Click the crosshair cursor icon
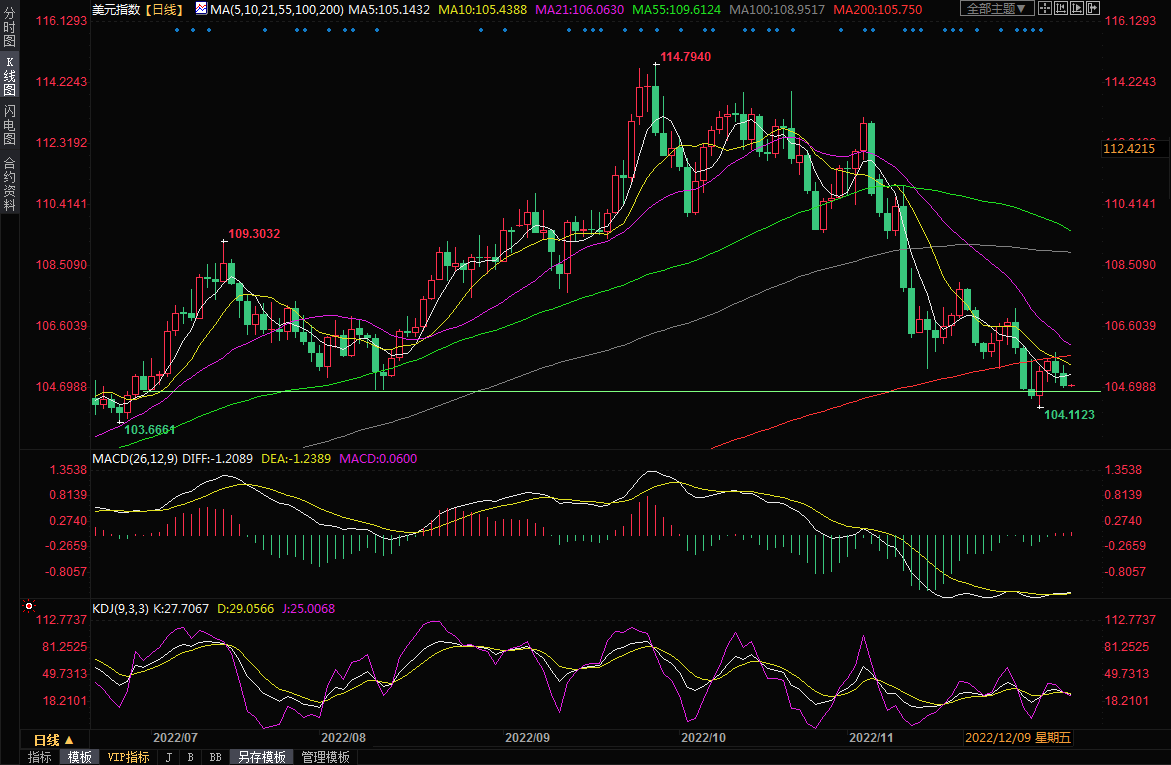This screenshot has height=765, width=1171. pos(1047,9)
